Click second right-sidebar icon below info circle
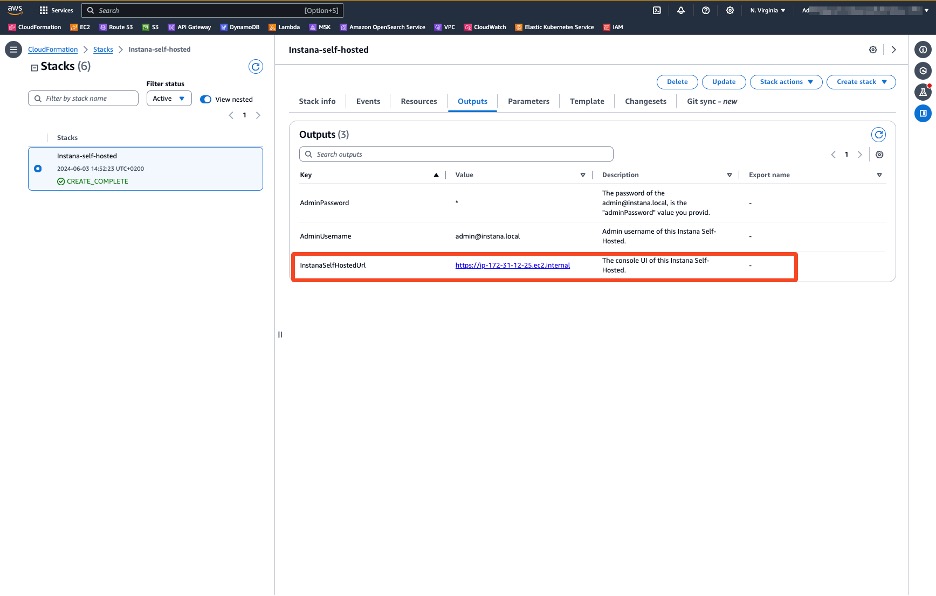This screenshot has height=596, width=936. point(923,71)
